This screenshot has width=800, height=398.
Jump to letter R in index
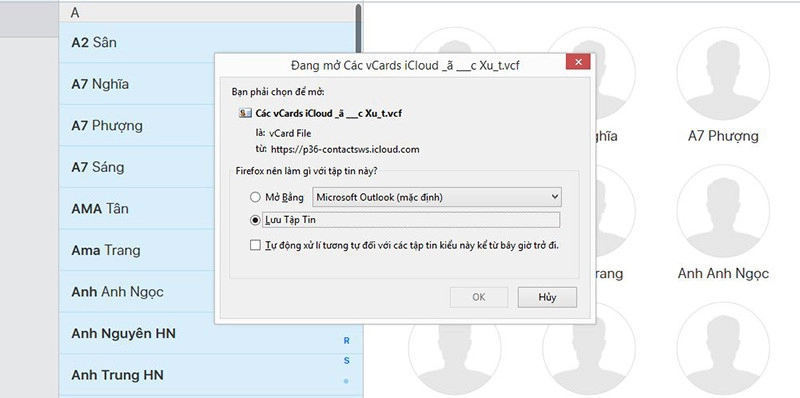click(x=346, y=341)
